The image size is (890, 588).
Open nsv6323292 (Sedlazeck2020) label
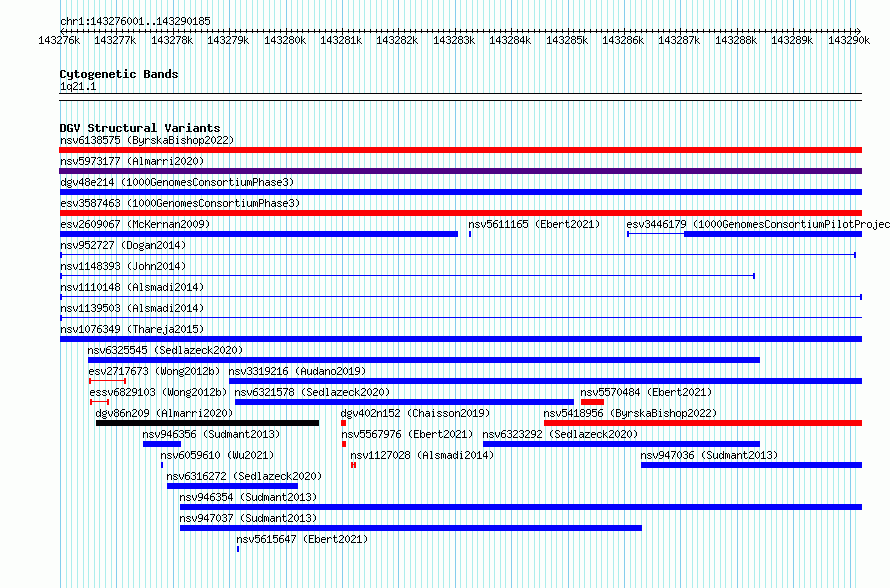pyautogui.click(x=560, y=434)
